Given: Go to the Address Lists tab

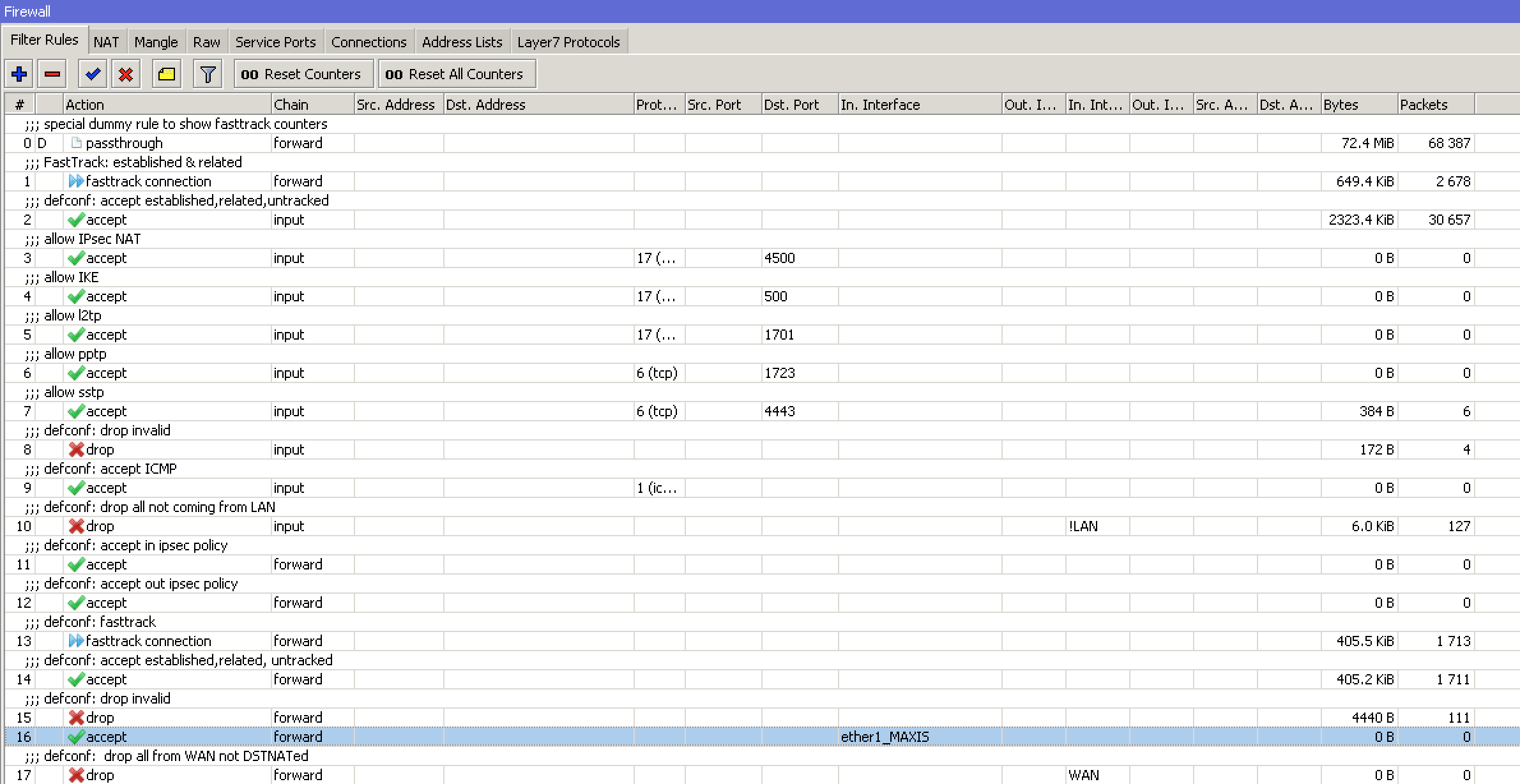Looking at the screenshot, I should tap(462, 42).
